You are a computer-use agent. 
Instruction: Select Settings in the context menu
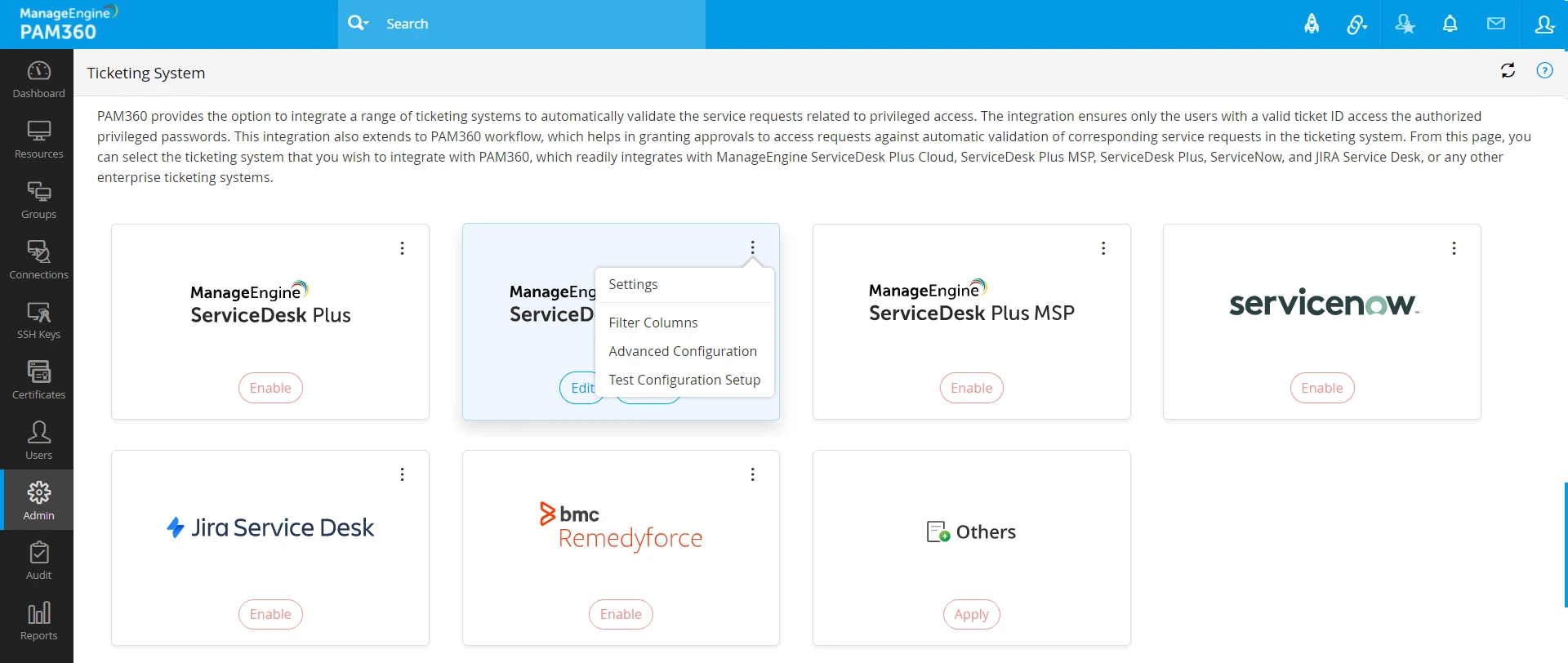point(633,284)
